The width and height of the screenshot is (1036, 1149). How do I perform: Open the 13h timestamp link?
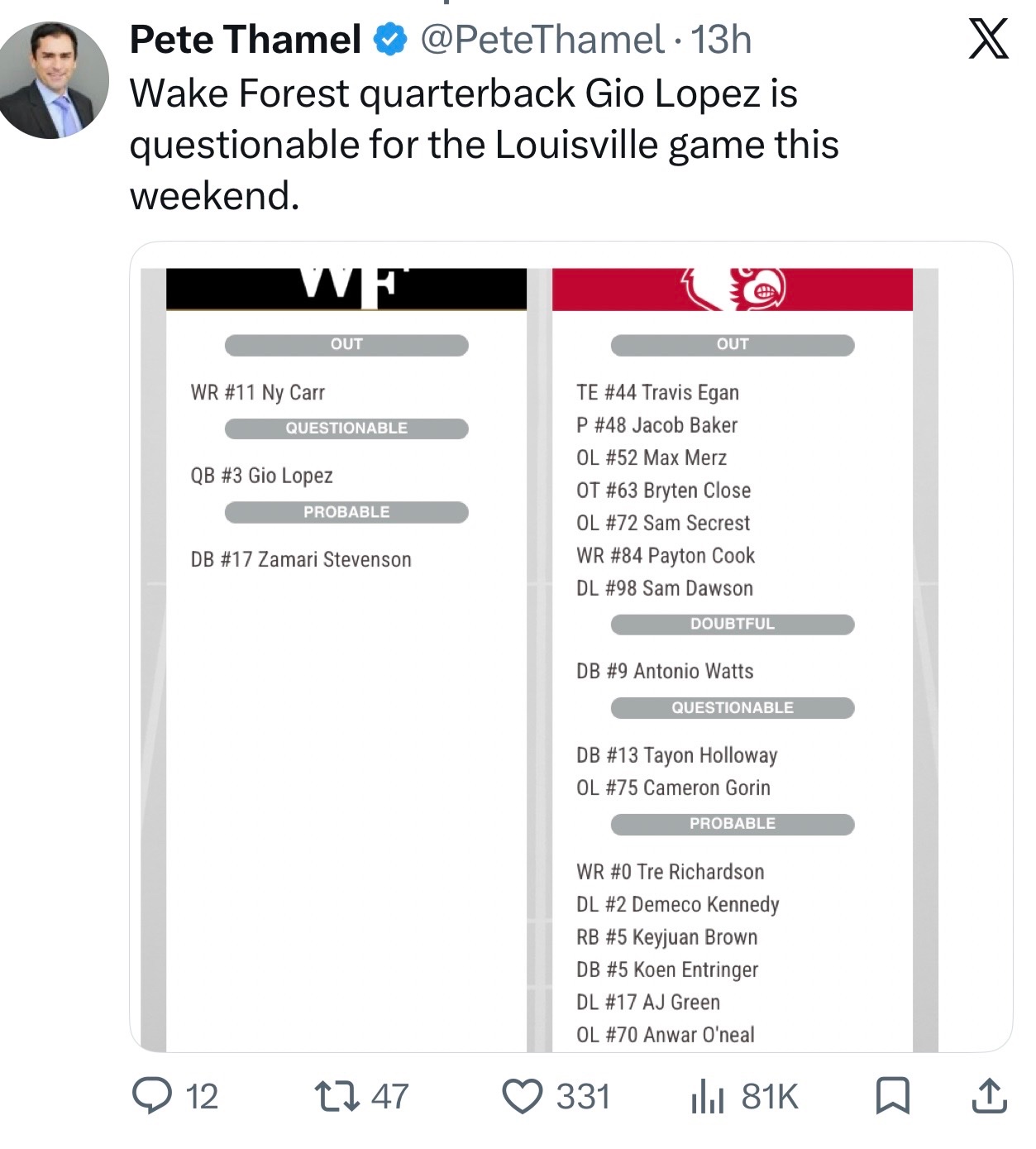[x=721, y=40]
